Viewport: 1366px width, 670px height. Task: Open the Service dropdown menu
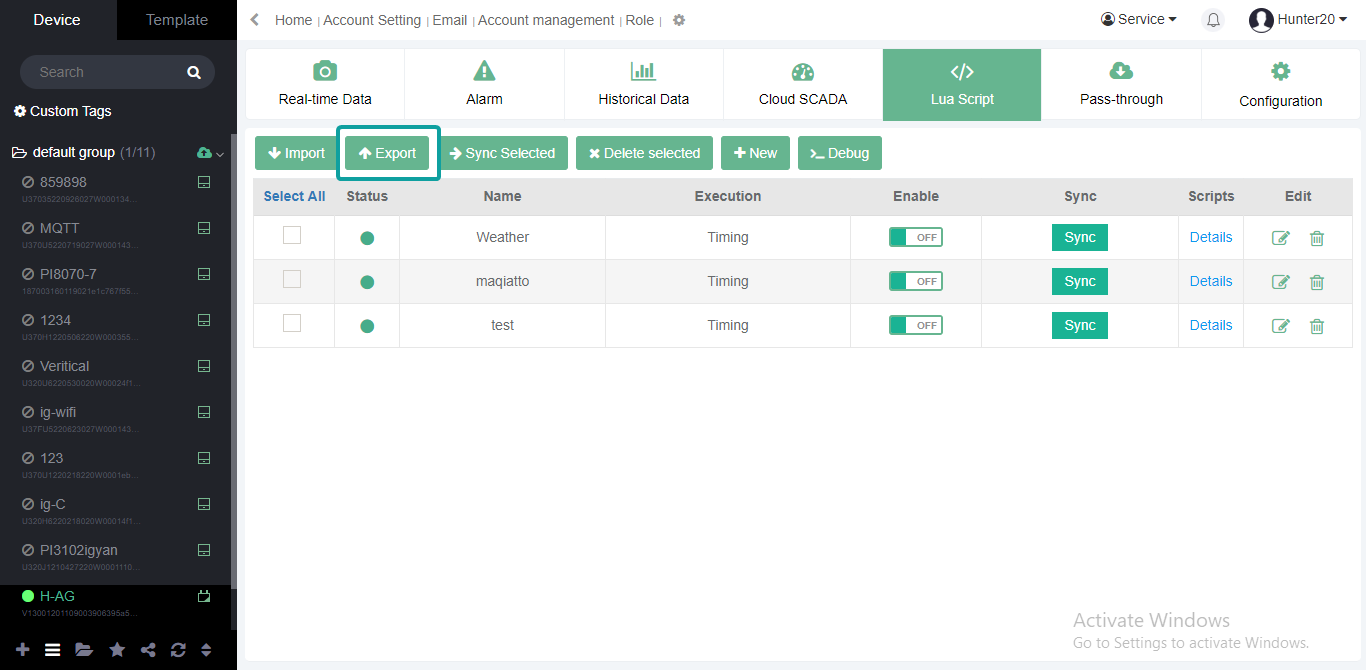[1138, 20]
